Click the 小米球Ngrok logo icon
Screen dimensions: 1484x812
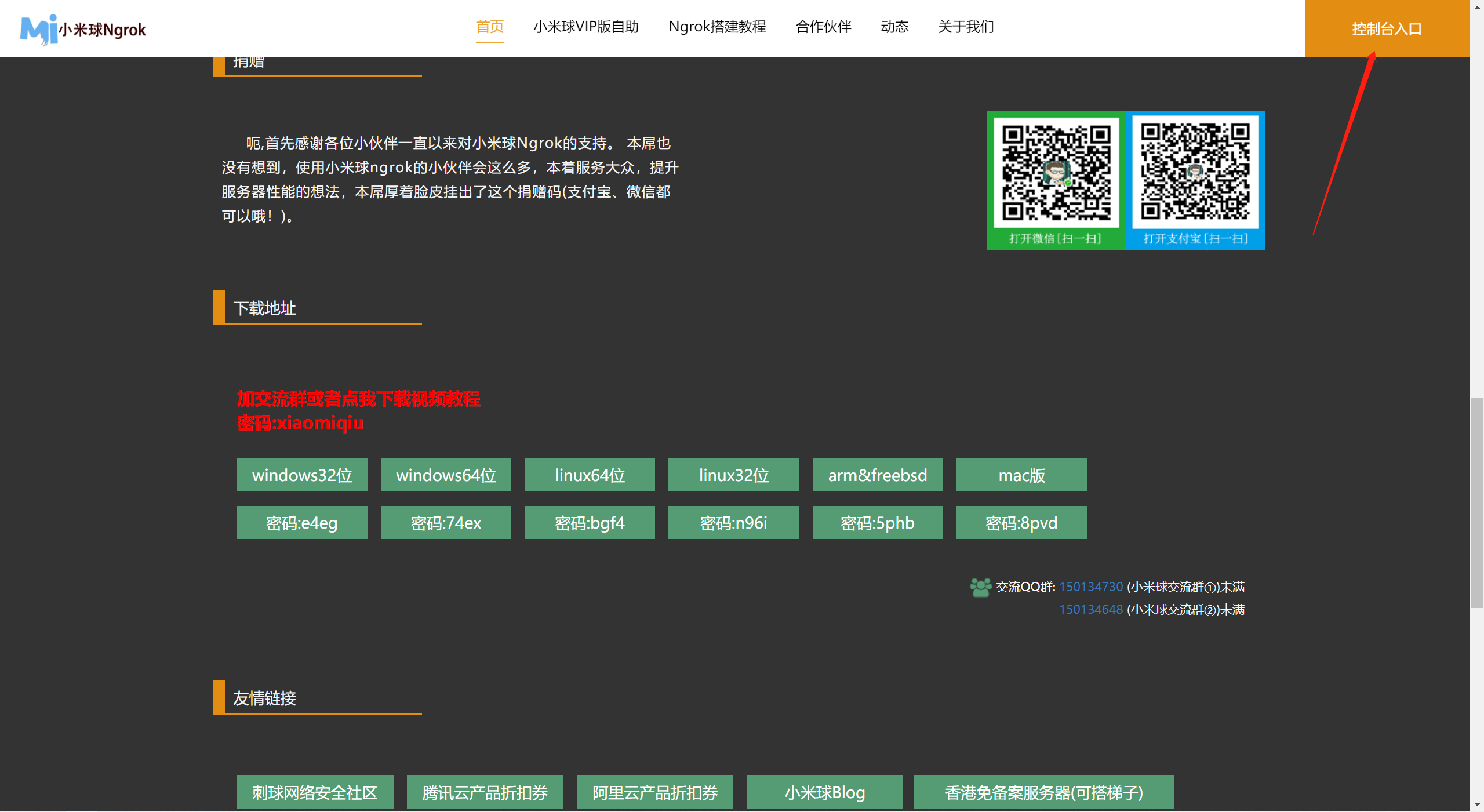(x=39, y=29)
